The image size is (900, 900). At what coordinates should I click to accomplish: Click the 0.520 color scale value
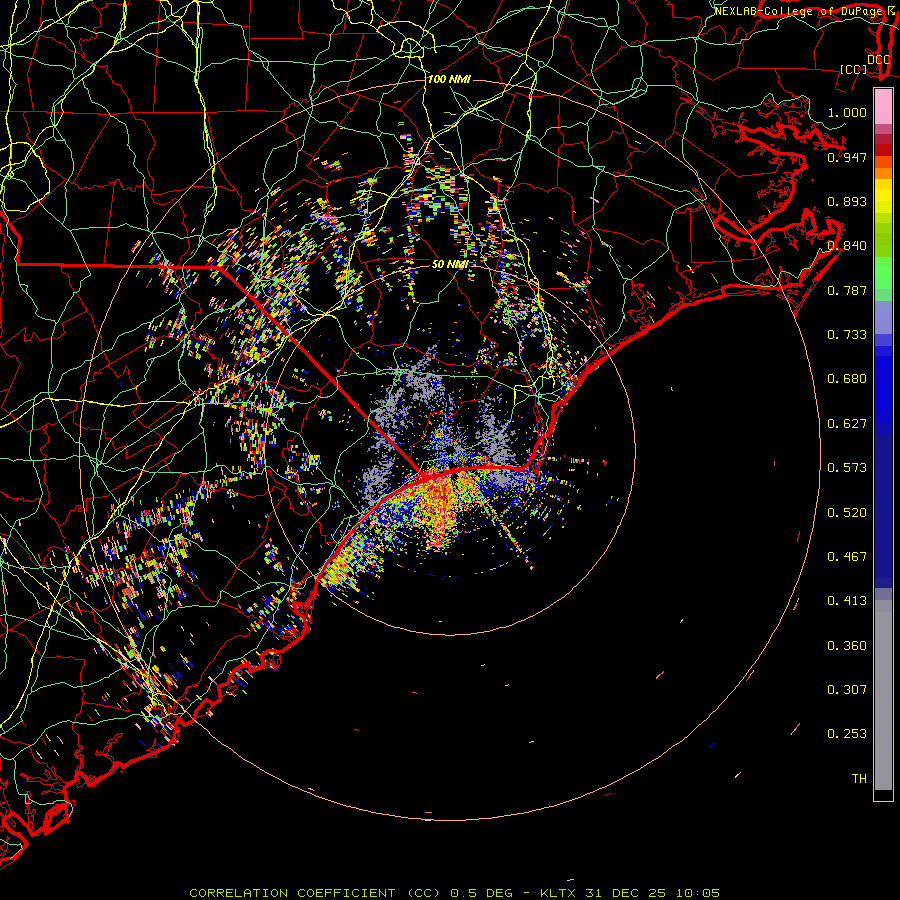click(x=847, y=512)
